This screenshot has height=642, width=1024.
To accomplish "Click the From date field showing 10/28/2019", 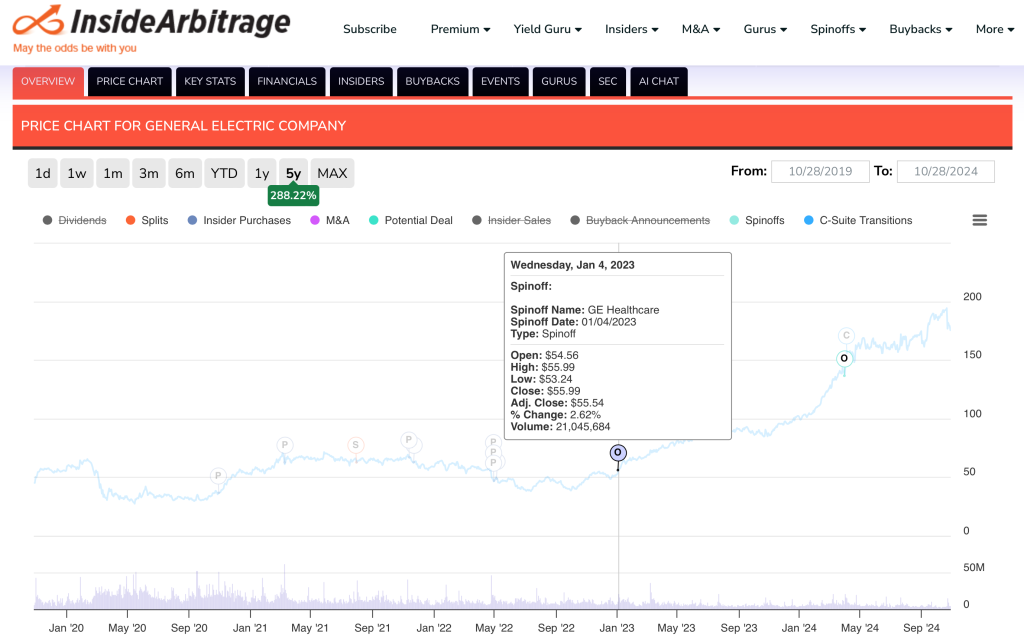I will pyautogui.click(x=820, y=171).
